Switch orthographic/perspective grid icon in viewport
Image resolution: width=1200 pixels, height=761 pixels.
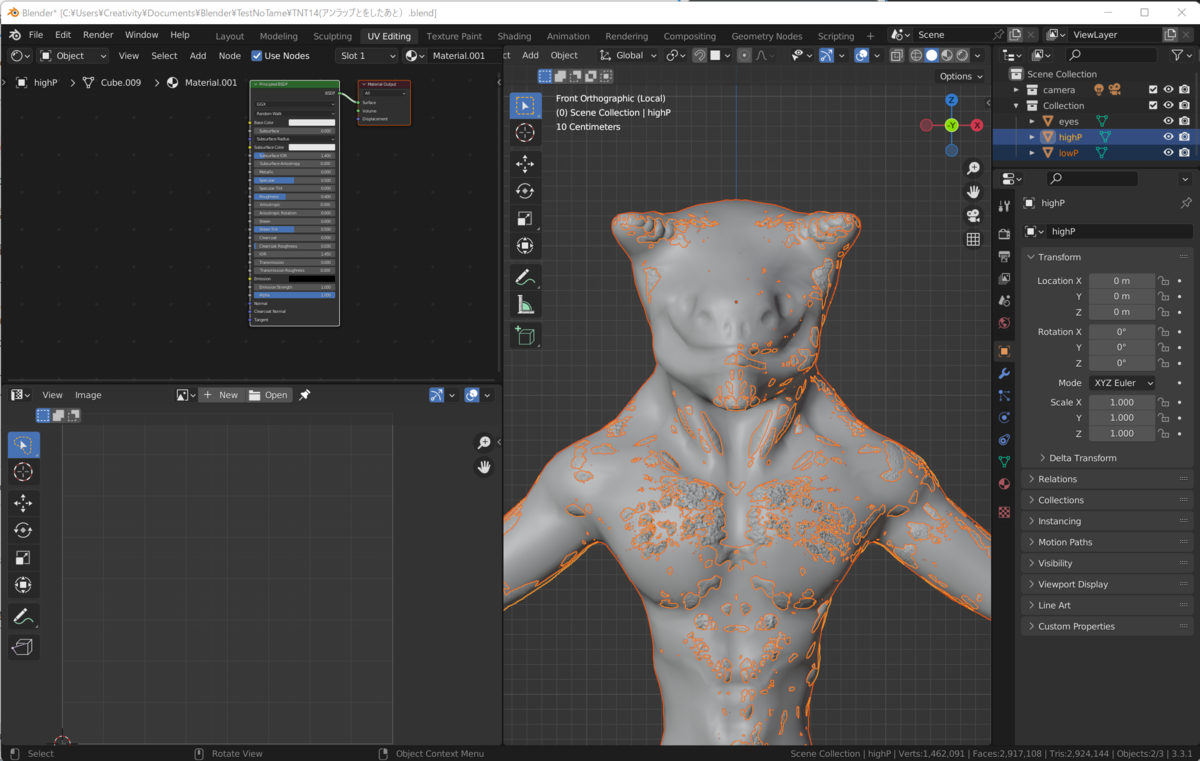click(973, 240)
